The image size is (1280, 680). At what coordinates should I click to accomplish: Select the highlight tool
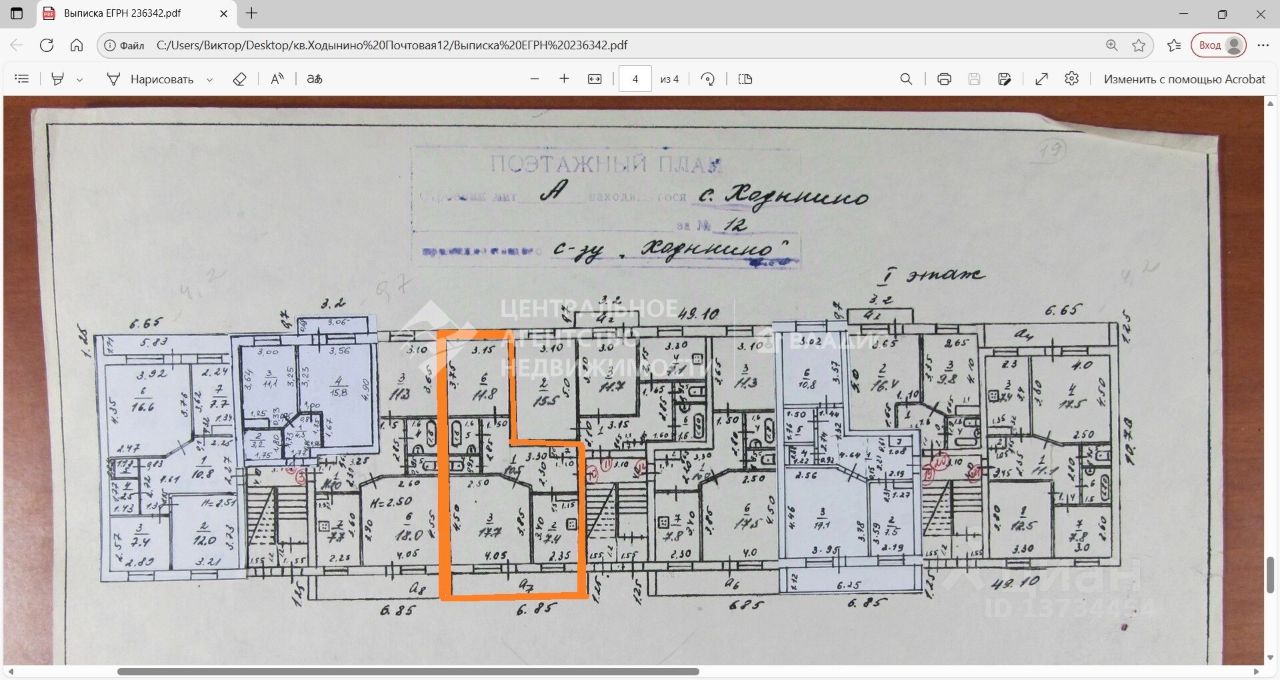pos(57,79)
